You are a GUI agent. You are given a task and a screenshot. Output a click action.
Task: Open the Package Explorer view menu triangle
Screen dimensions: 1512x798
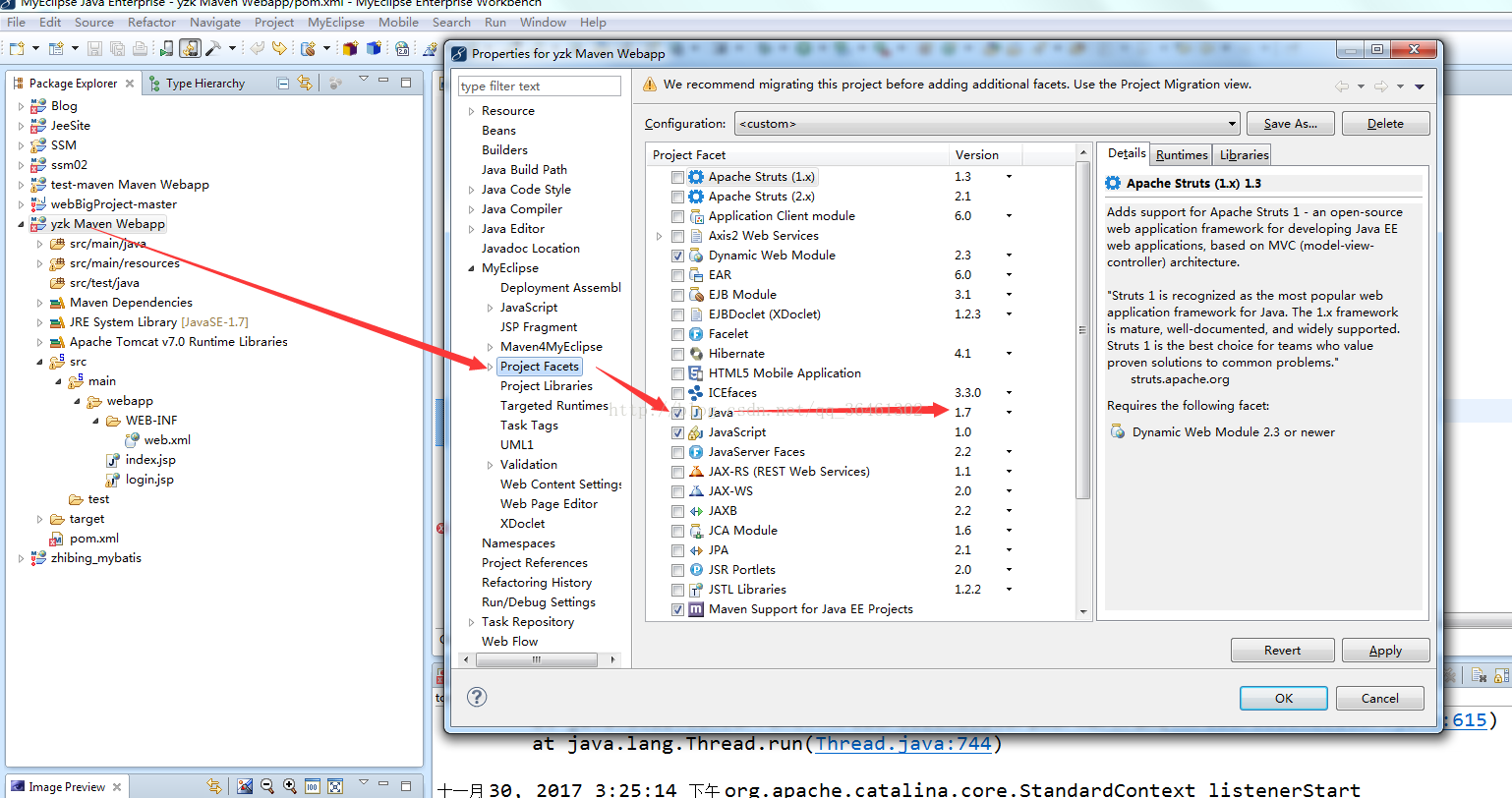tap(363, 80)
